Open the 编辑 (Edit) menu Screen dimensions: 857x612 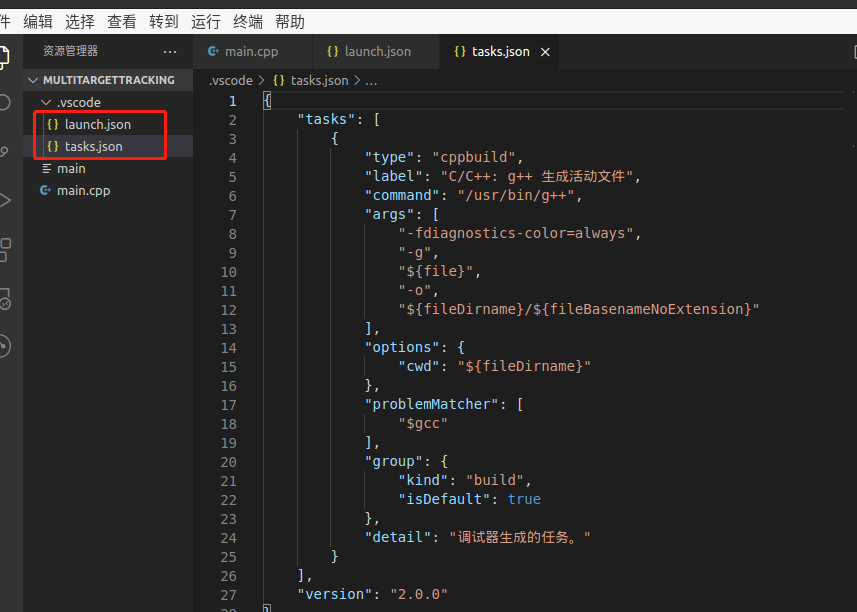coord(38,22)
